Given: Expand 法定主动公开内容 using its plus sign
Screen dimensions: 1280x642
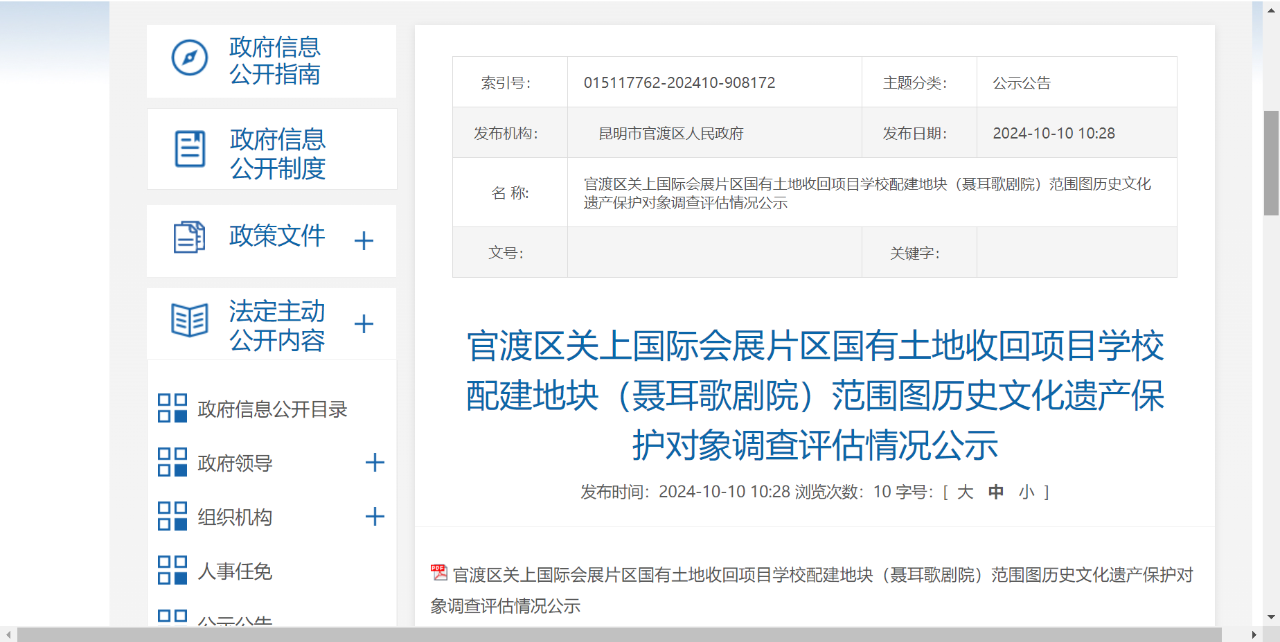Looking at the screenshot, I should [364, 324].
